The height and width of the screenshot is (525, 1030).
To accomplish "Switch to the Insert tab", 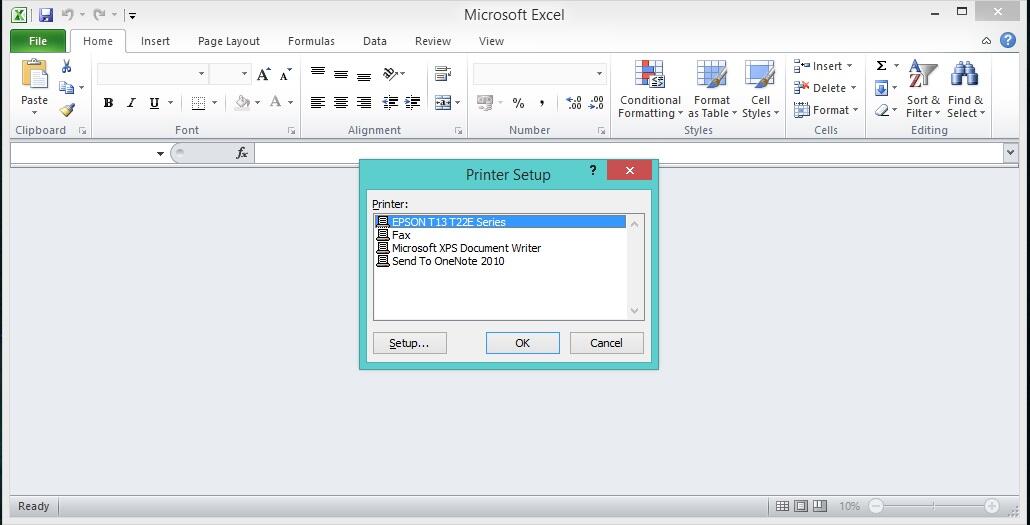I will pos(155,41).
